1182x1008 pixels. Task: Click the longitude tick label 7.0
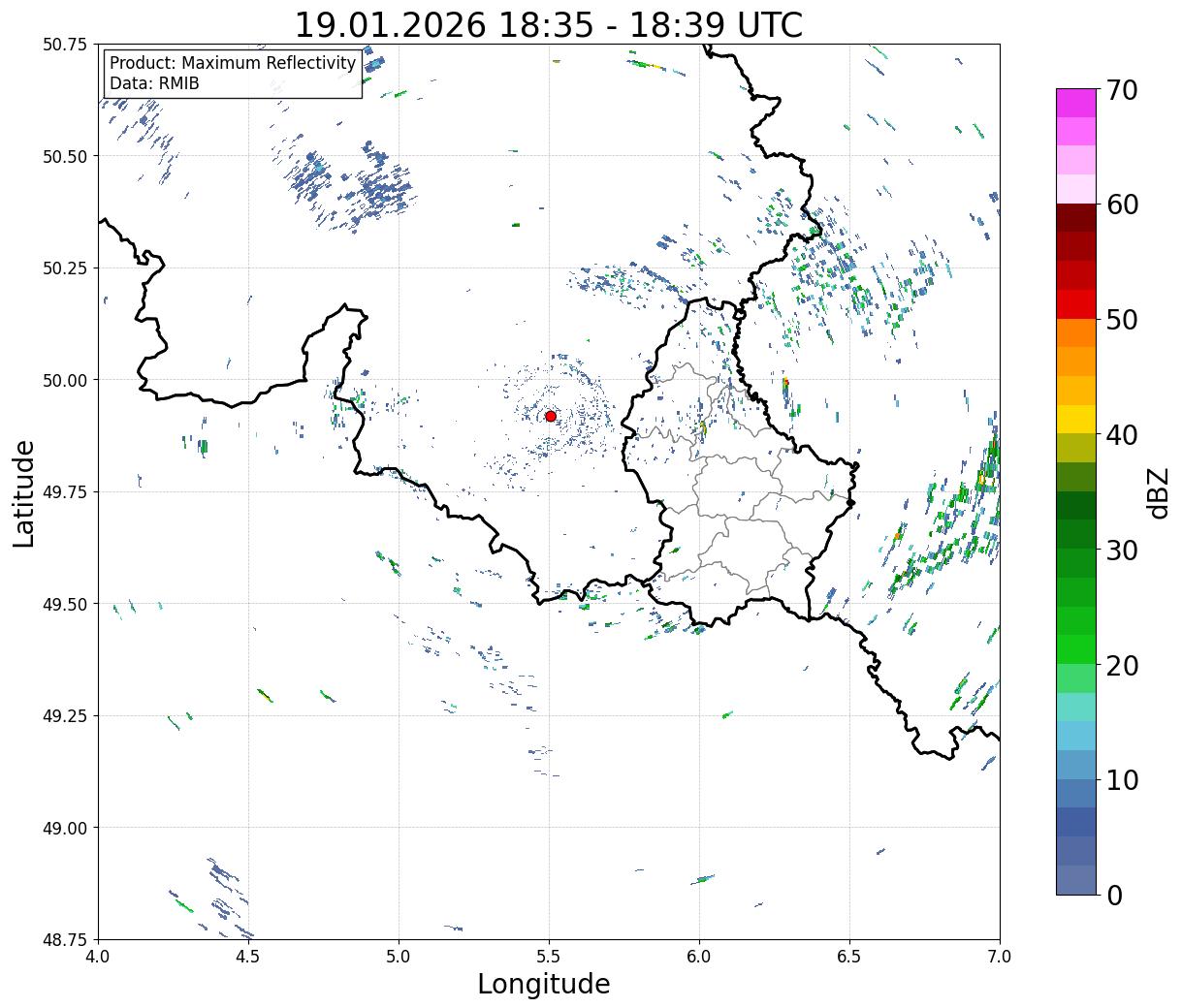coord(1000,957)
